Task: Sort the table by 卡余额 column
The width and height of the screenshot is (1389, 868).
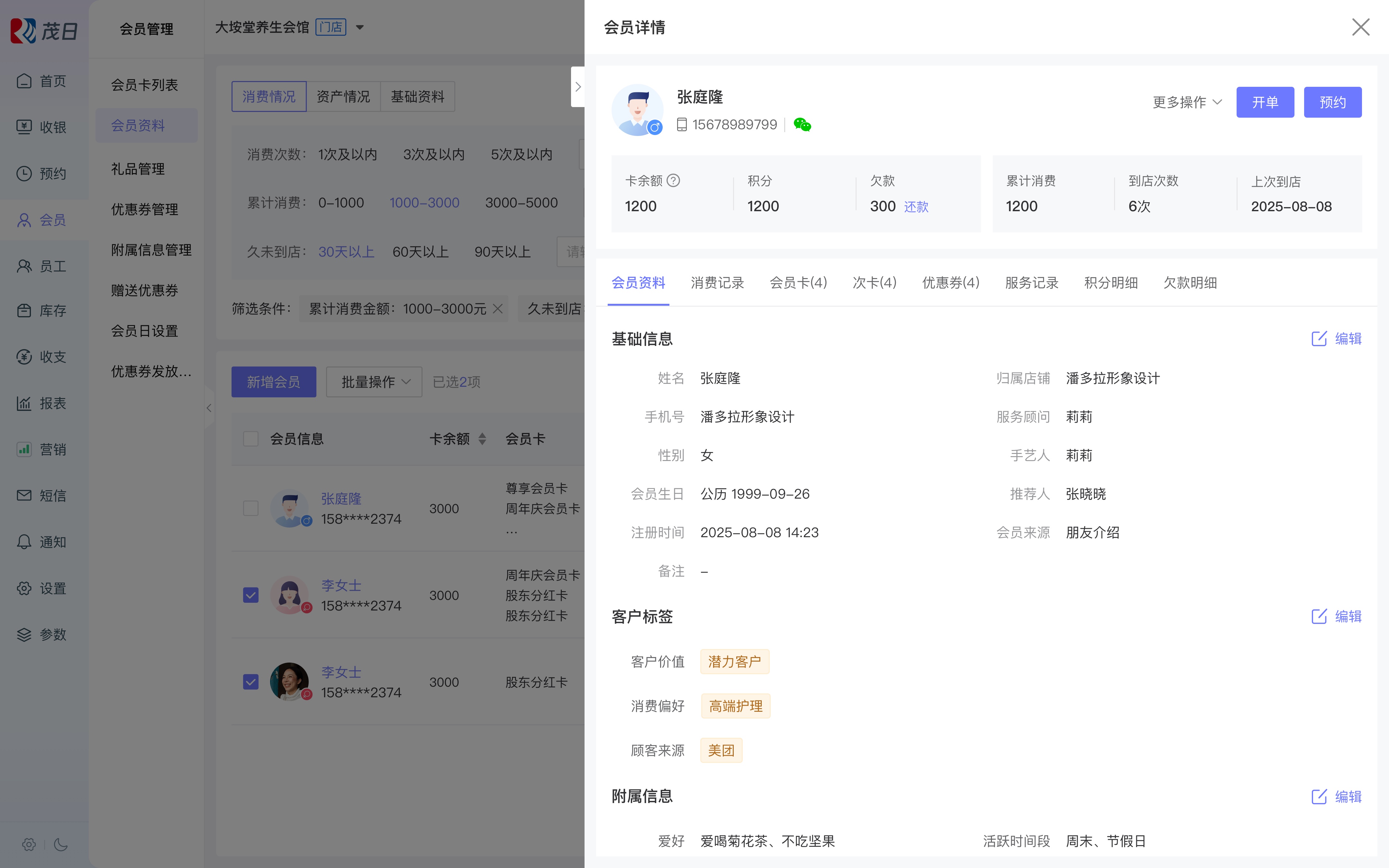Action: 482,439
